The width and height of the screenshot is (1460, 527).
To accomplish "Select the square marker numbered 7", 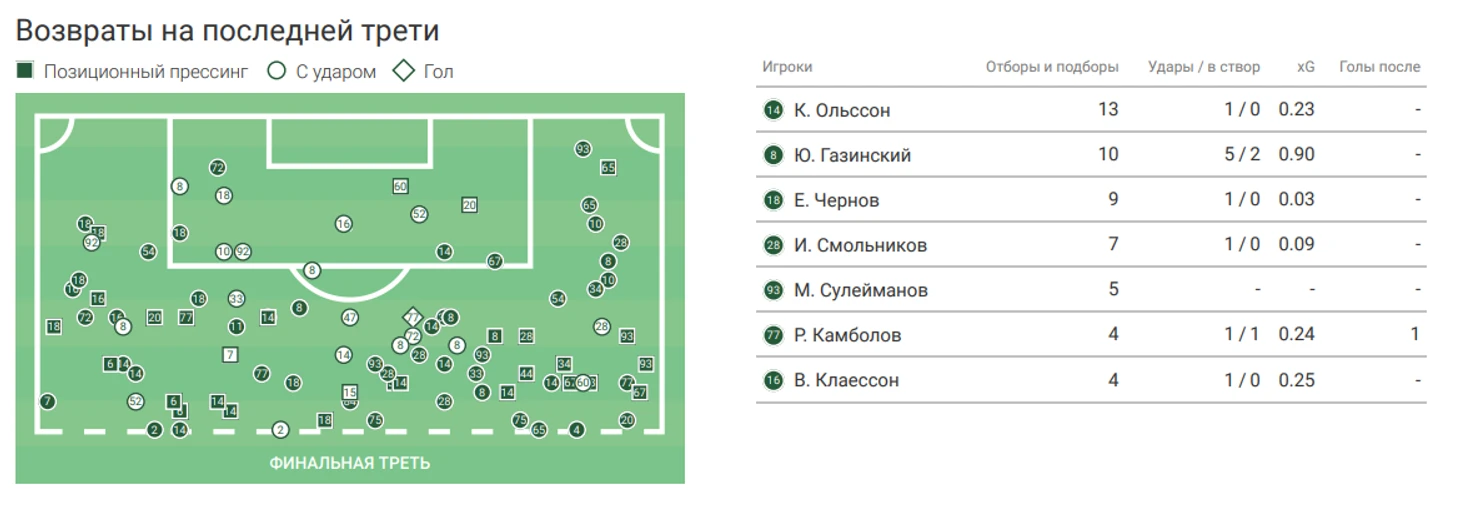I will click(x=230, y=355).
